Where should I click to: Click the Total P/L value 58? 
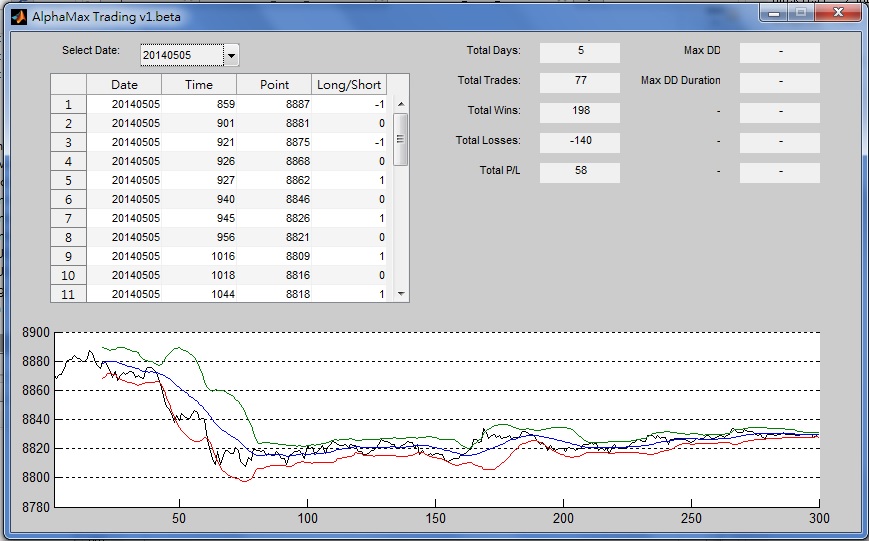(580, 172)
